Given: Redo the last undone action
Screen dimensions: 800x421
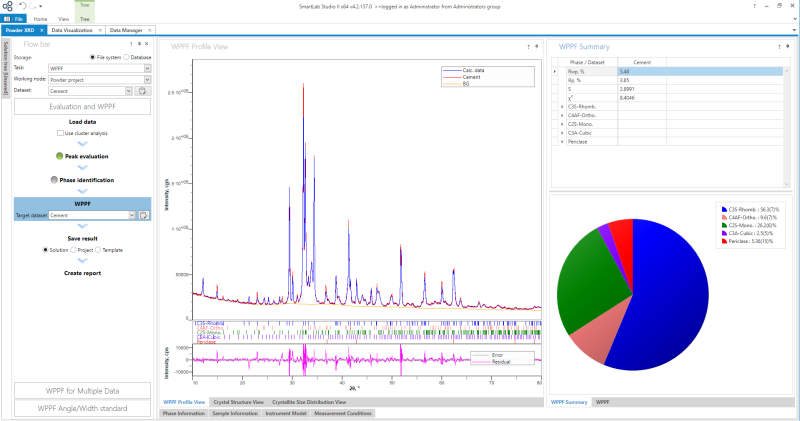Looking at the screenshot, I should pyautogui.click(x=32, y=6).
